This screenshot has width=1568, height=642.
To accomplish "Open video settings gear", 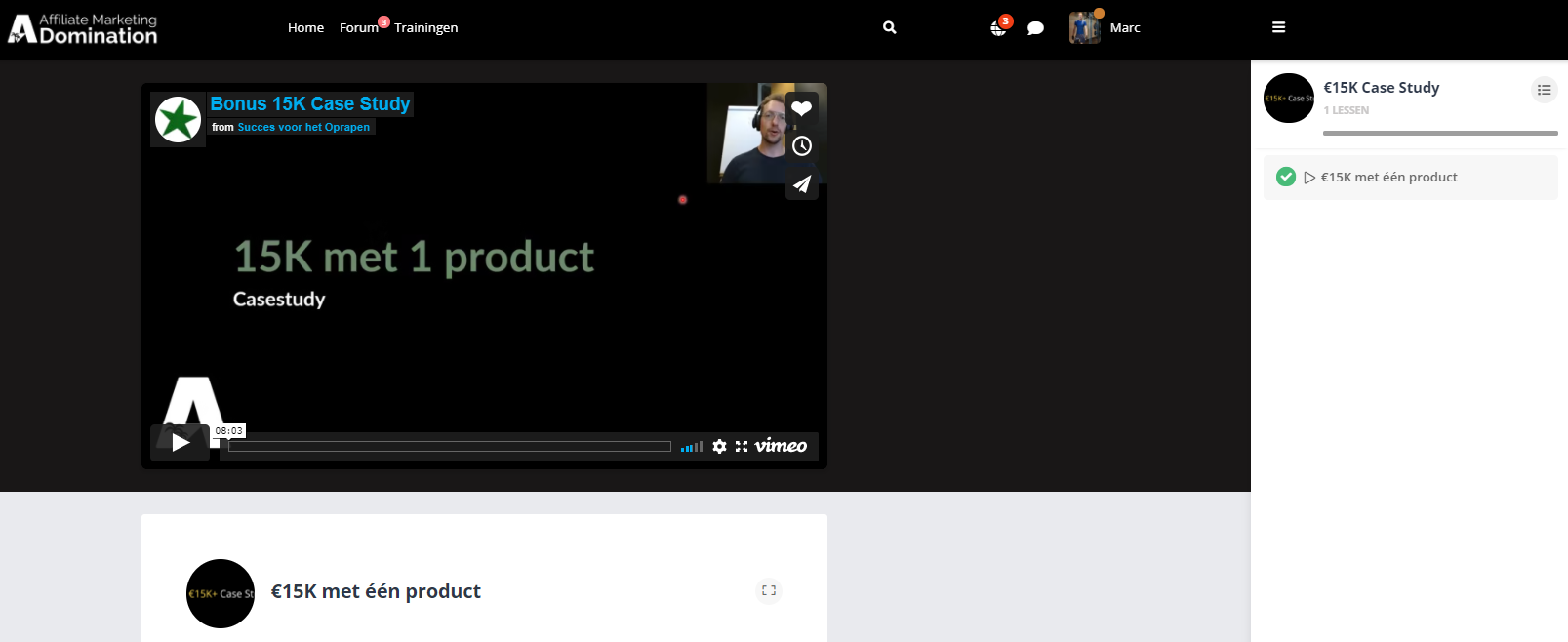I will [719, 446].
